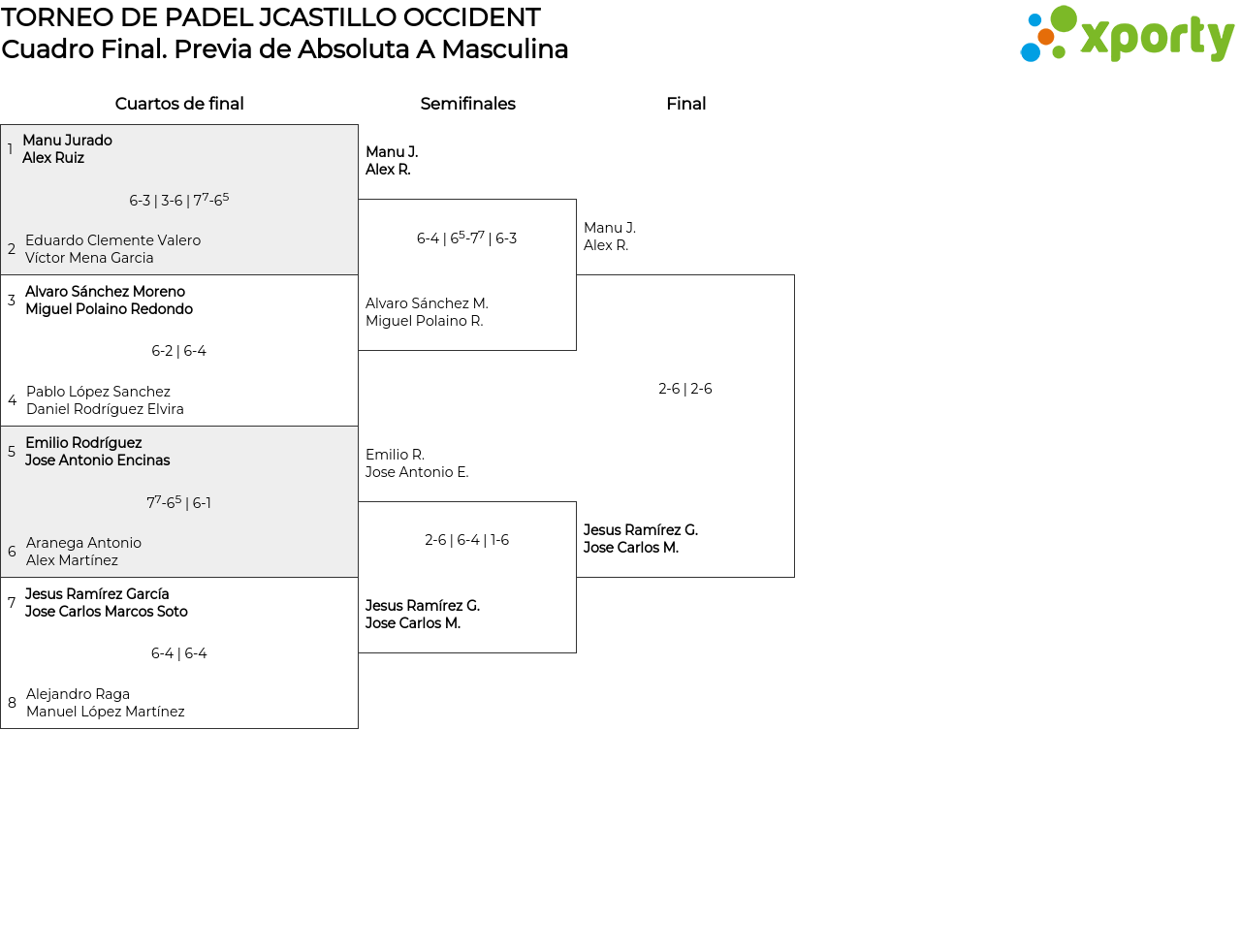Click the "Cuartos de final" column header
The width and height of the screenshot is (1241, 952).
pos(179,104)
